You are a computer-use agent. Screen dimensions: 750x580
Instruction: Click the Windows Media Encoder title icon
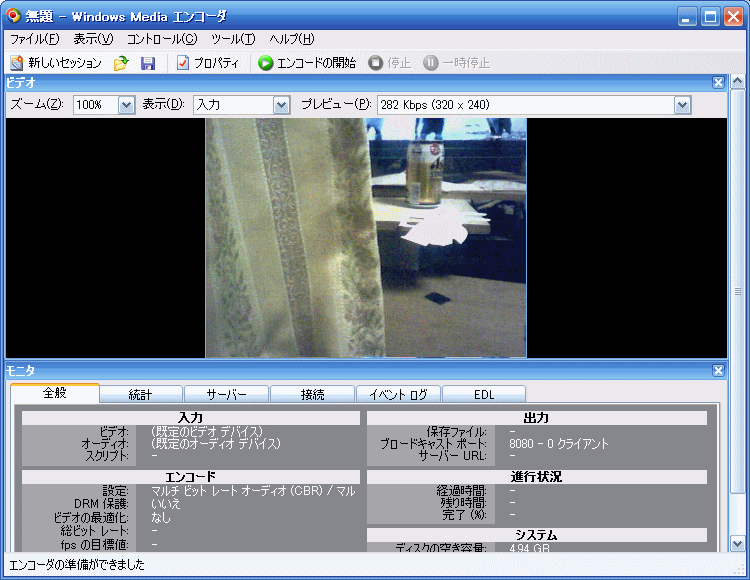click(x=13, y=16)
